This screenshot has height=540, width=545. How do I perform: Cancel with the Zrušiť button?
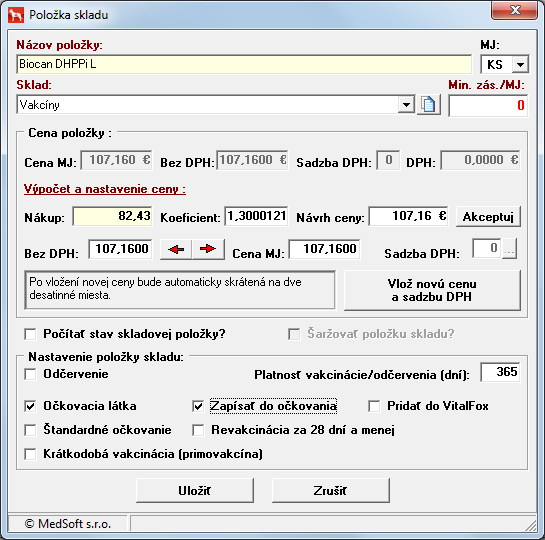(x=330, y=490)
